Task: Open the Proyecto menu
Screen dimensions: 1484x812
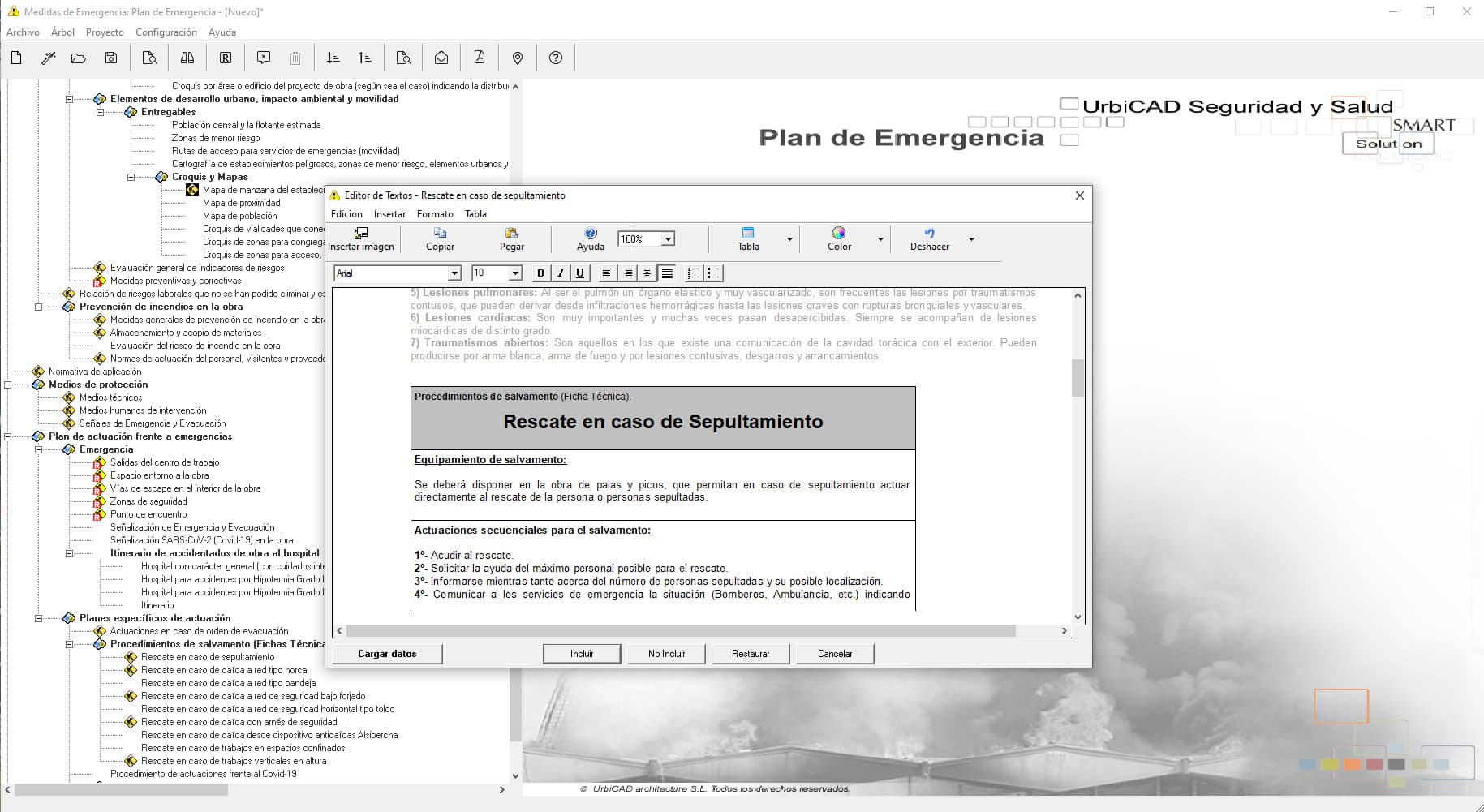Action: pos(105,32)
